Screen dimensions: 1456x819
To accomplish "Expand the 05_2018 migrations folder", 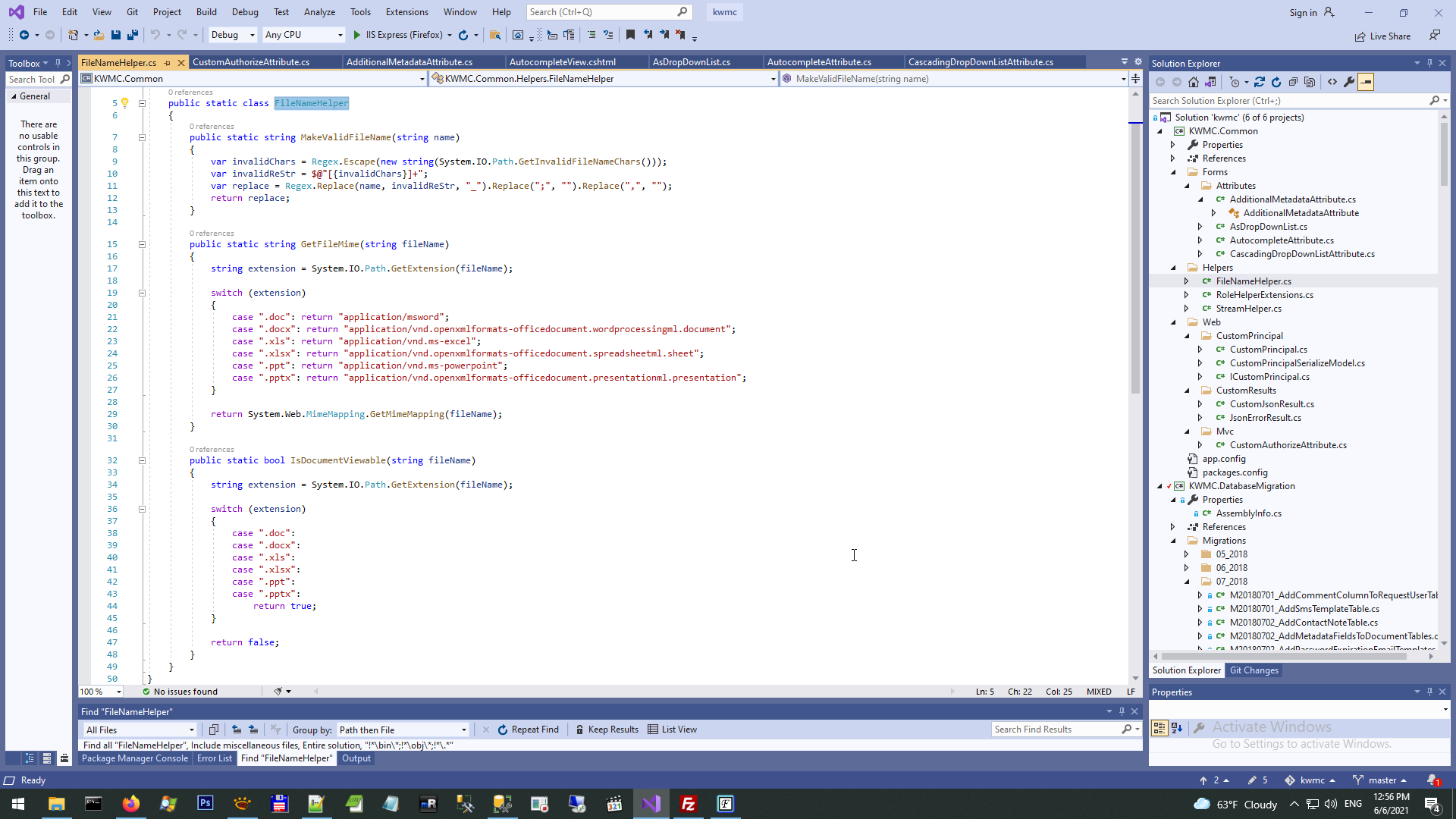I will point(1187,554).
